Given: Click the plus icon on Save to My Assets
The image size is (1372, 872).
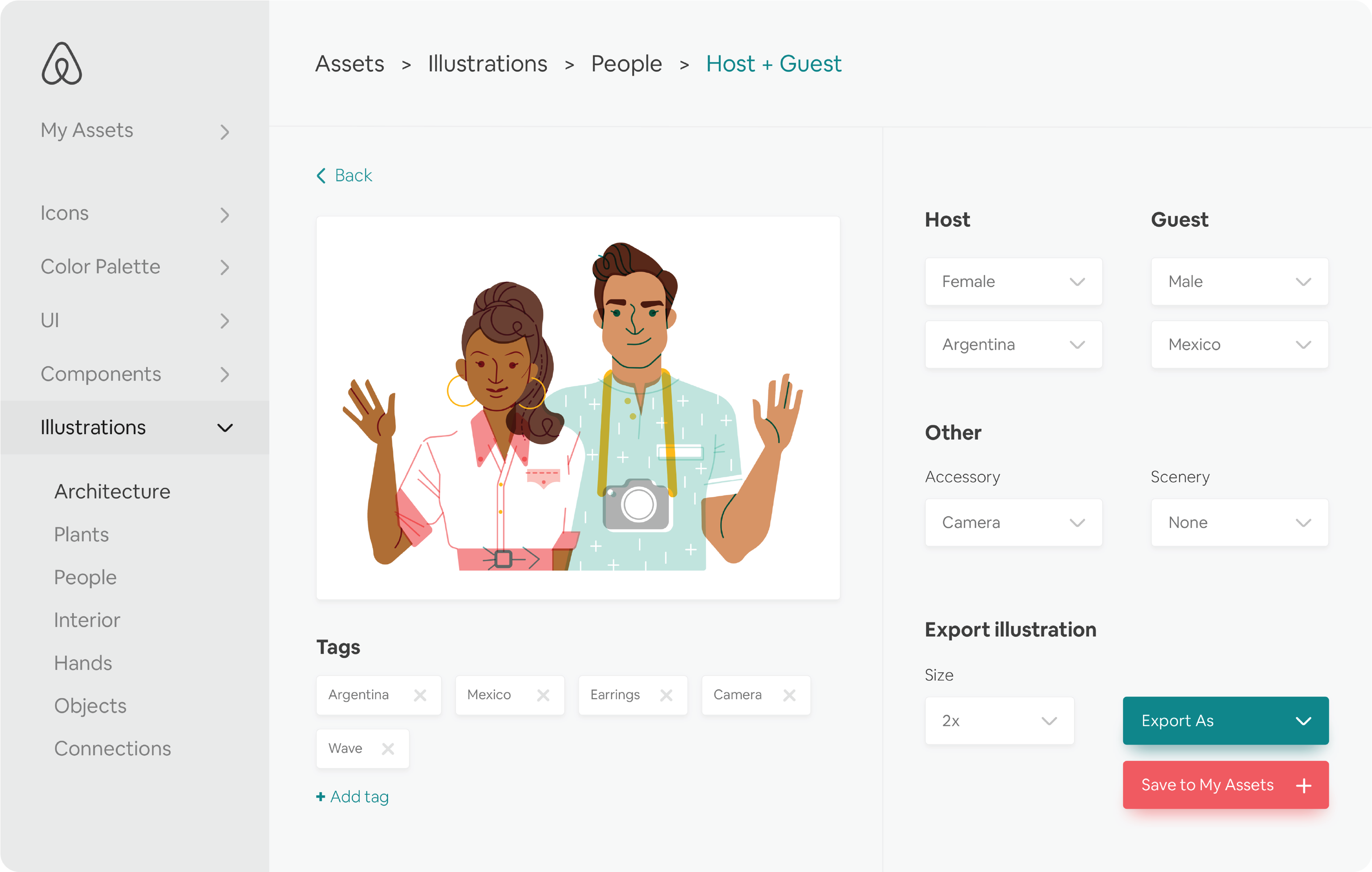Looking at the screenshot, I should pos(1304,786).
